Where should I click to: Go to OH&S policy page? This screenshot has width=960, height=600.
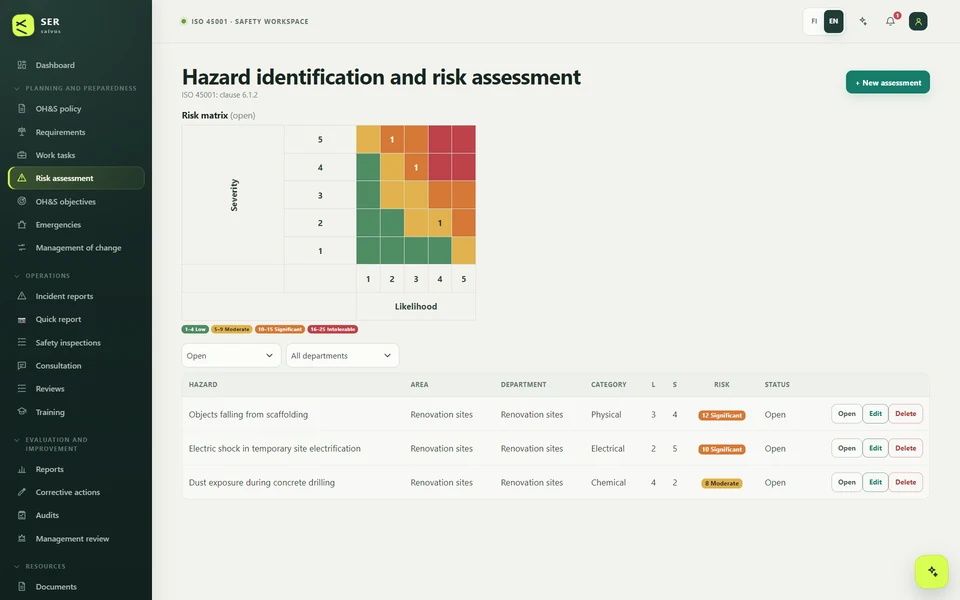pyautogui.click(x=76, y=108)
